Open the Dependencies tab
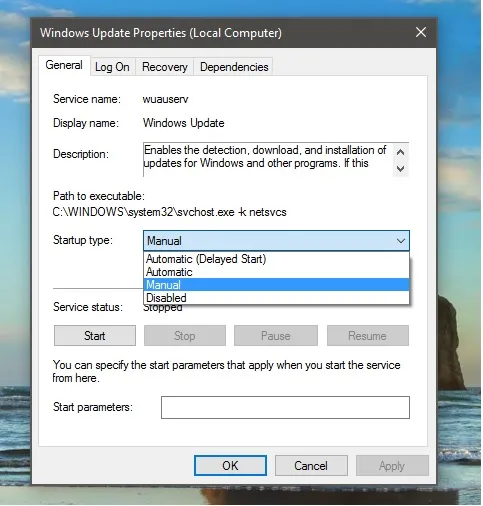 click(234, 67)
